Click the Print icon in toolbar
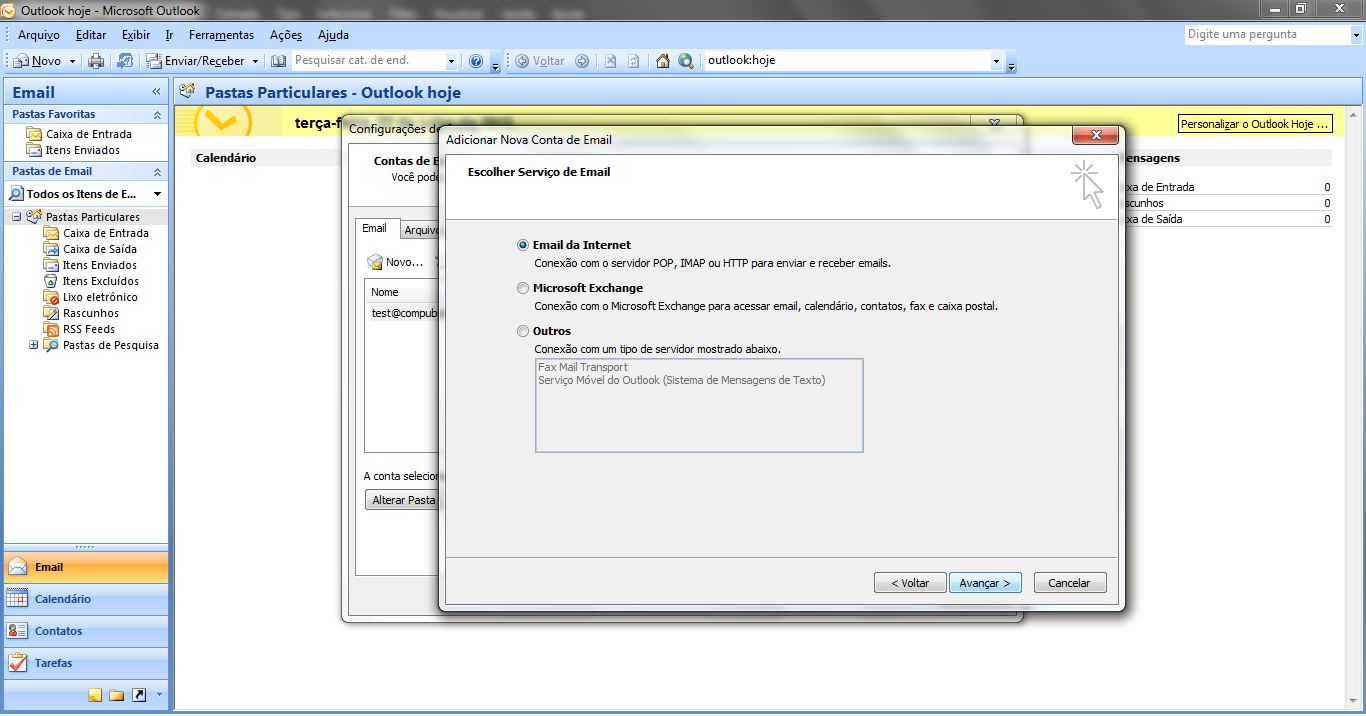The width and height of the screenshot is (1366, 716). [x=96, y=61]
